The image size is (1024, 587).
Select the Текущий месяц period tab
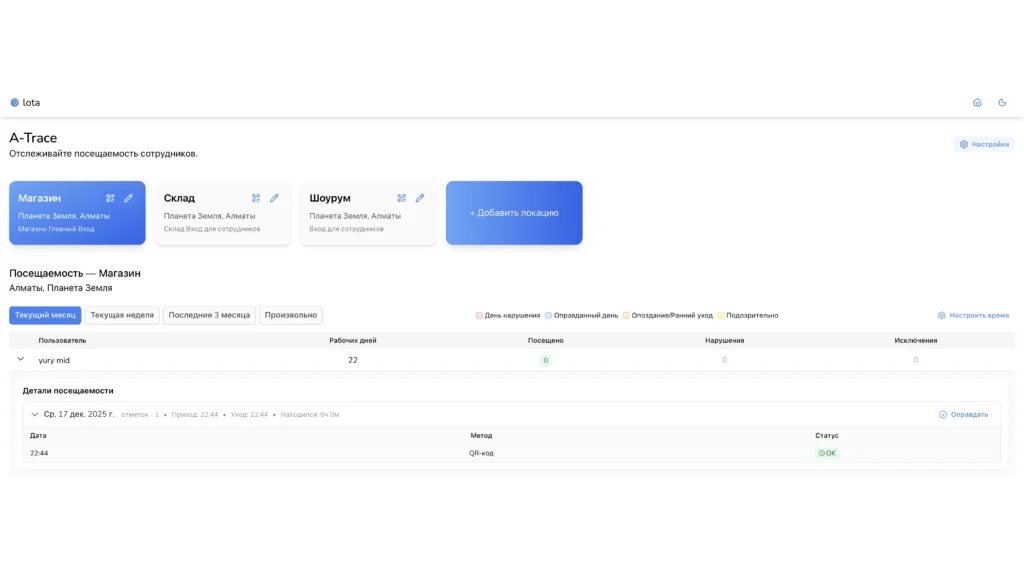(45, 315)
